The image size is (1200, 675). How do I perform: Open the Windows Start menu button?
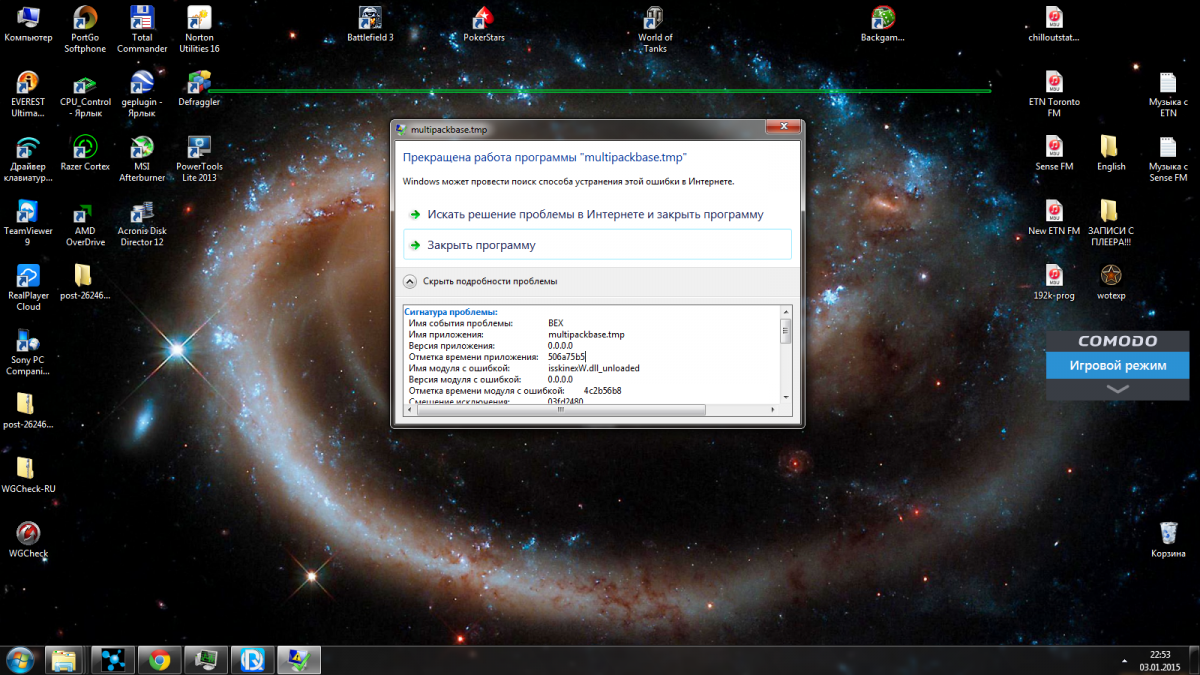19,659
